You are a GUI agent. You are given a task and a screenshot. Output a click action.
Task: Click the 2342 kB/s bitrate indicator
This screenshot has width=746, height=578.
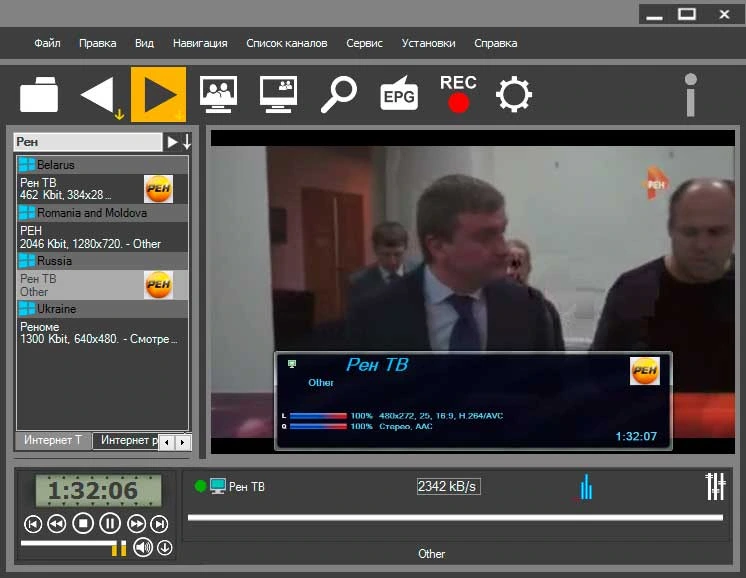[x=448, y=486]
